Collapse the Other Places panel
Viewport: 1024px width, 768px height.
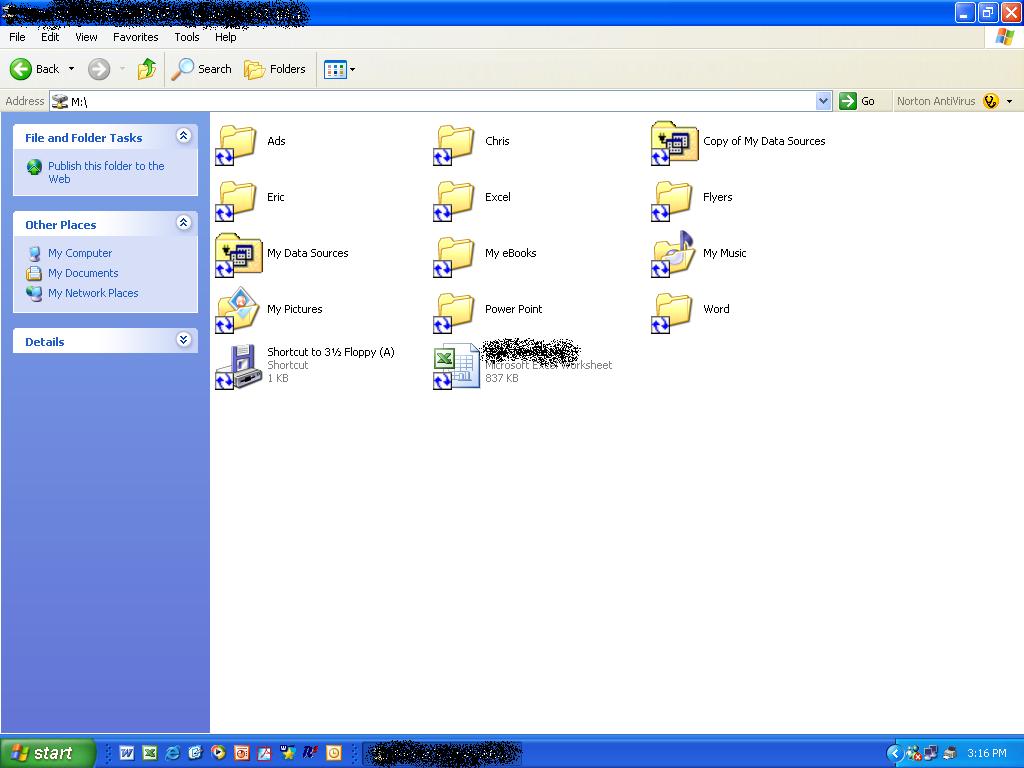tap(183, 223)
